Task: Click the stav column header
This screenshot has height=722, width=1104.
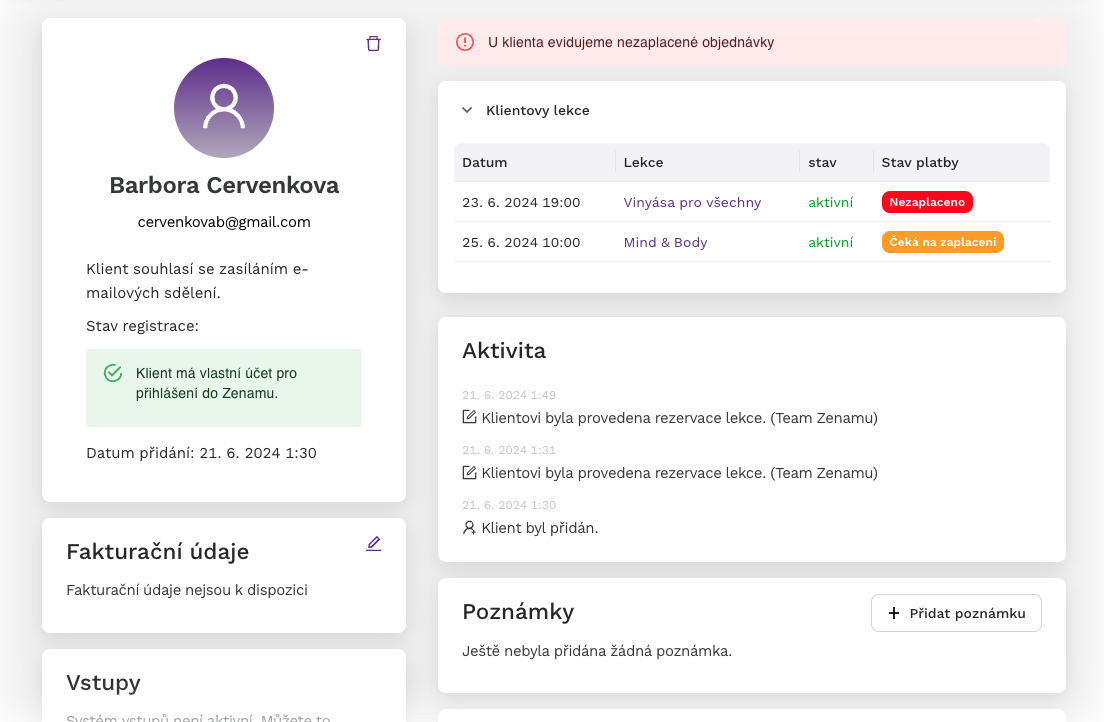Action: pos(822,163)
